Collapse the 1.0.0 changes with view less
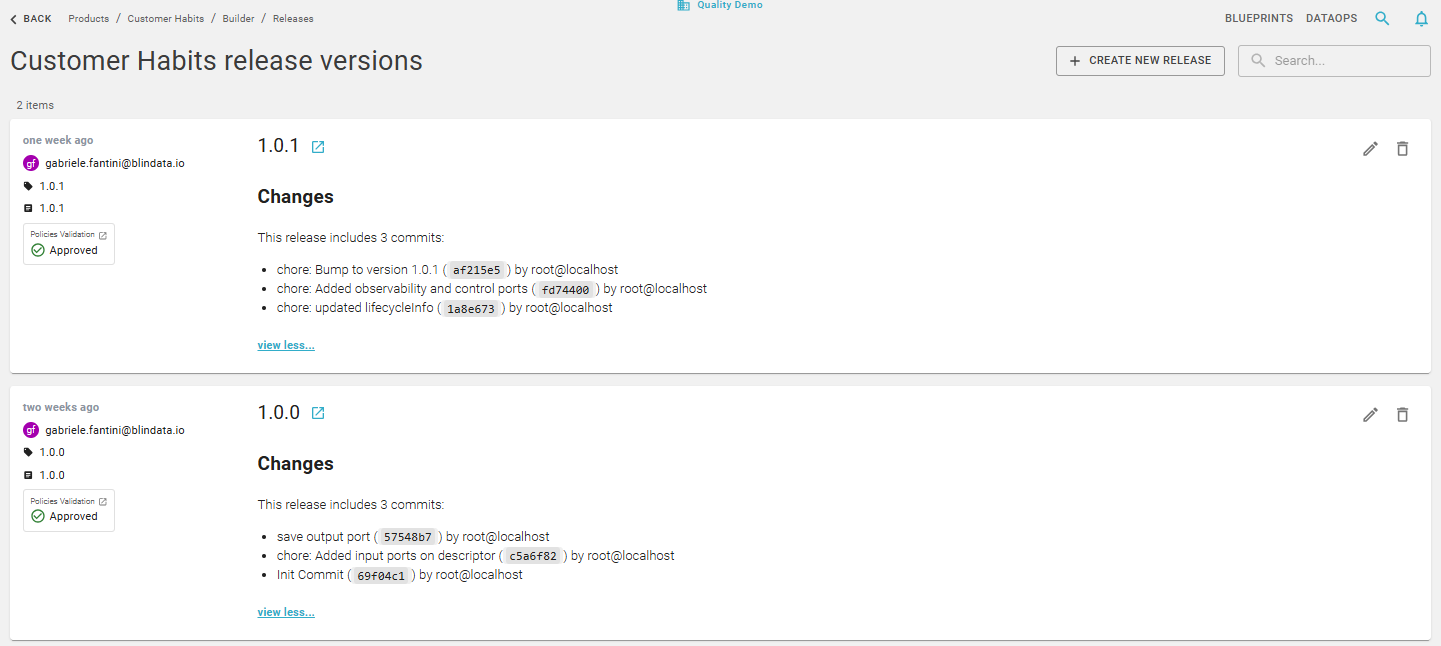The image size is (1441, 646). [x=285, y=611]
